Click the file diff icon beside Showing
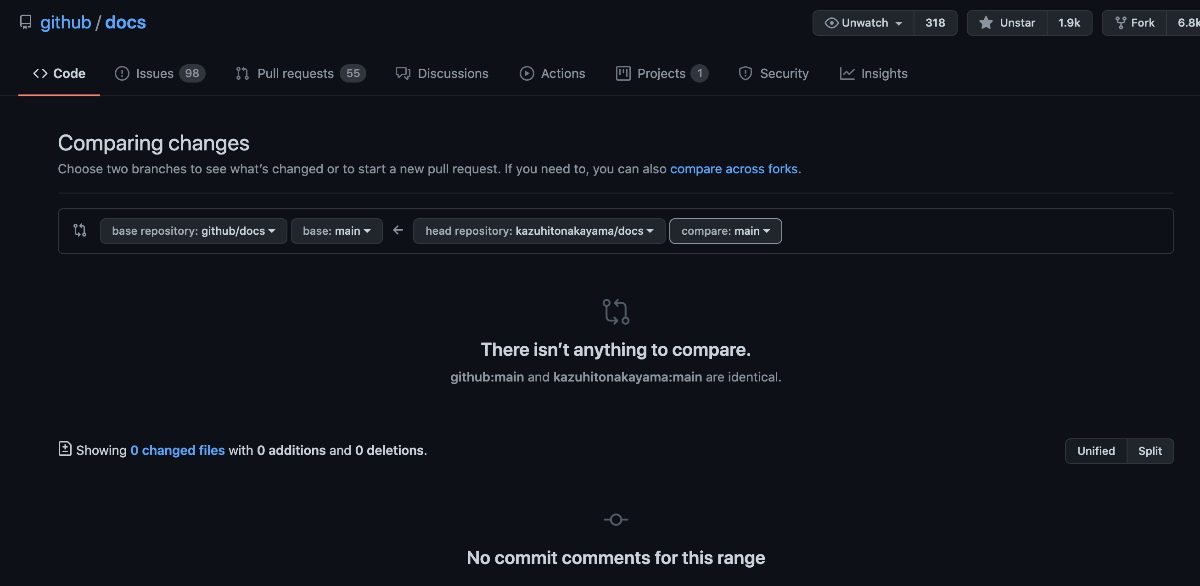Viewport: 1200px width, 586px height. tap(65, 449)
